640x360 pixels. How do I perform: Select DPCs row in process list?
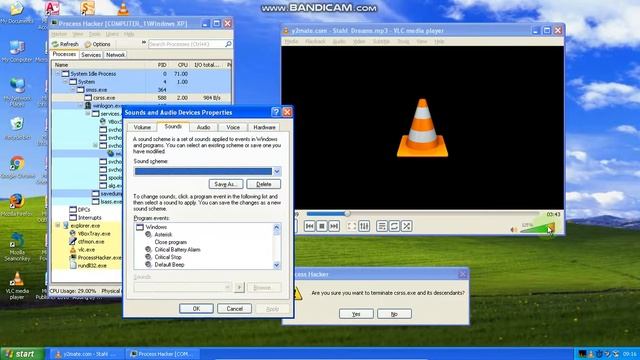pos(87,209)
